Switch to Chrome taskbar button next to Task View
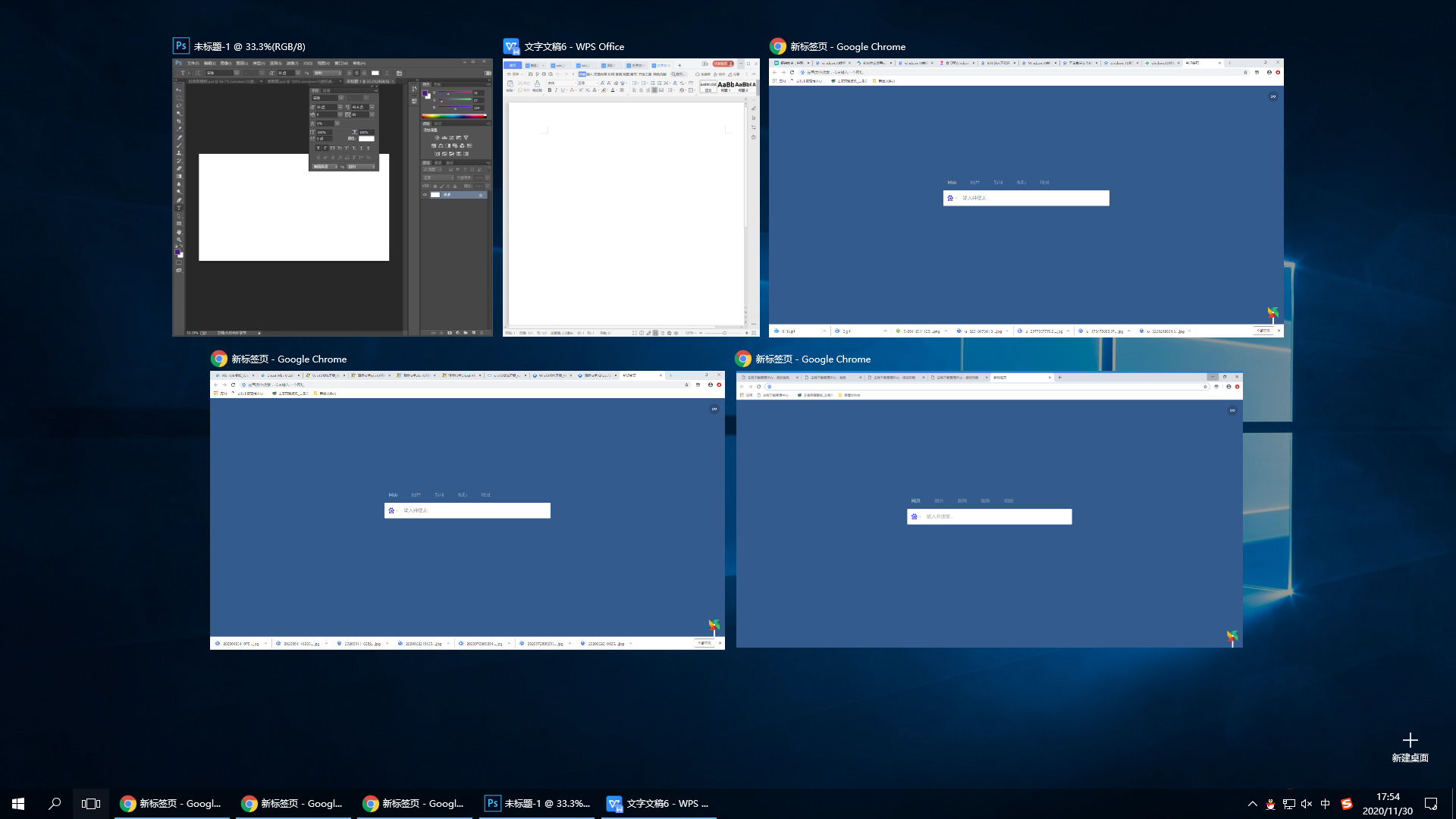 pos(172,804)
